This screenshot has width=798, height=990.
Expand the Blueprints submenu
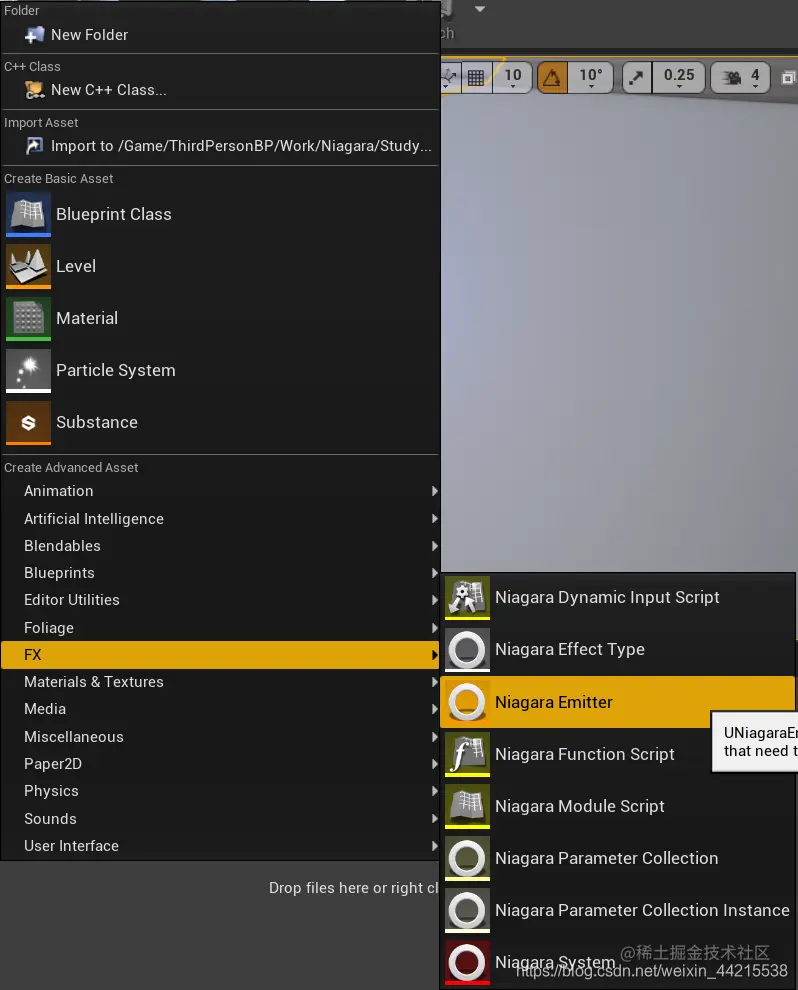tap(220, 573)
